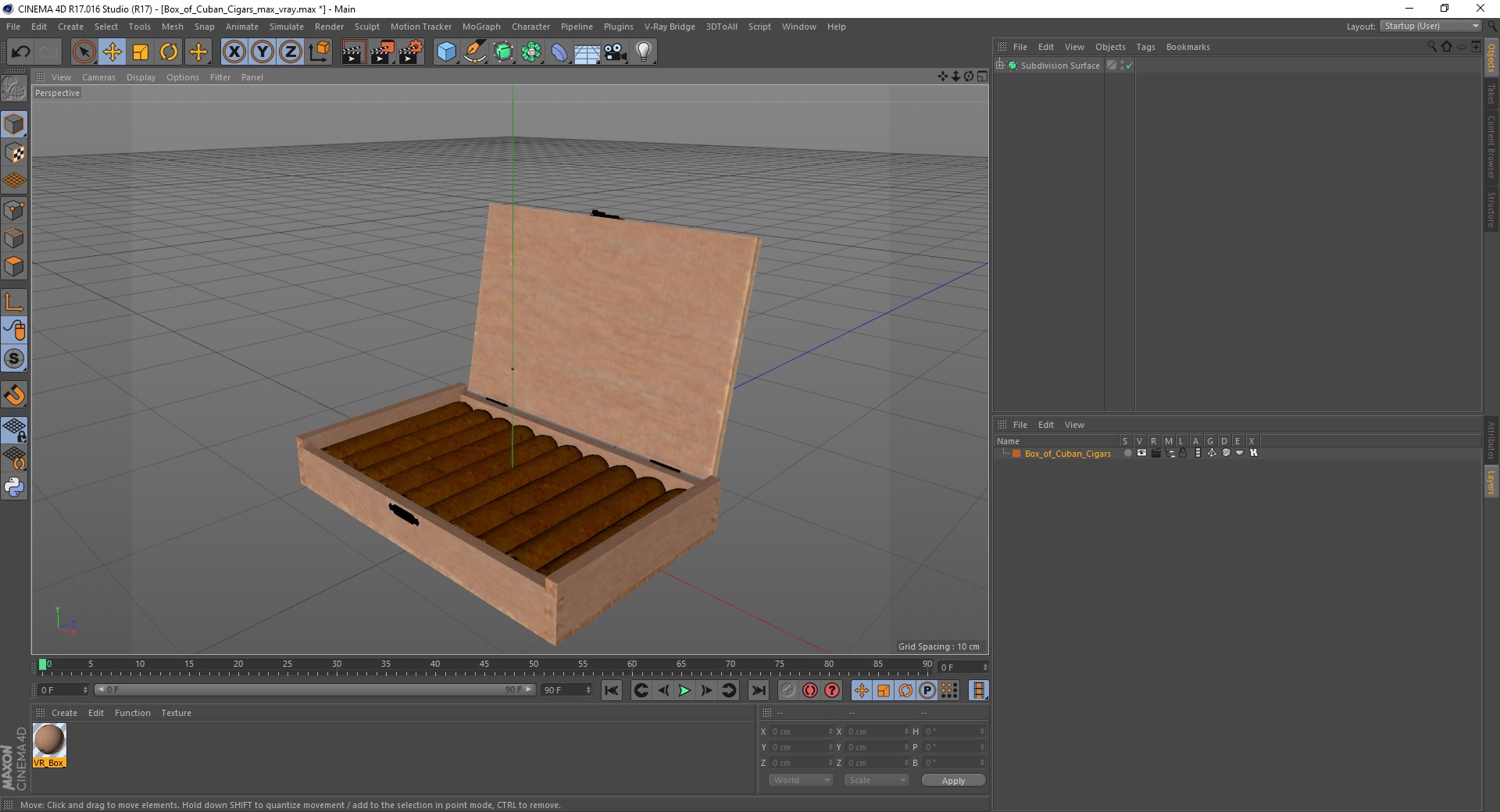This screenshot has height=812, width=1500.
Task: Select Box_of_Cuban_Cigars layer
Action: 1067,454
